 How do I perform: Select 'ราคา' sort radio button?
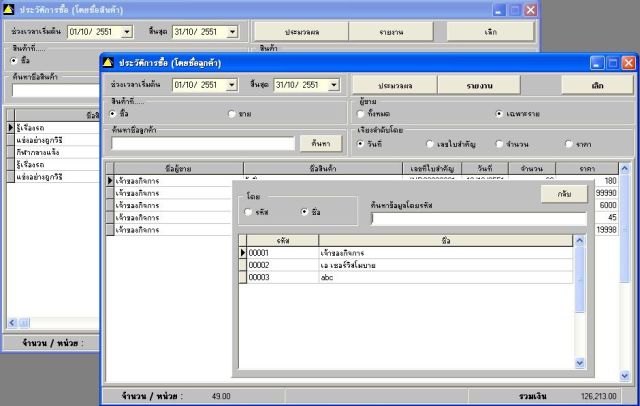pos(567,144)
